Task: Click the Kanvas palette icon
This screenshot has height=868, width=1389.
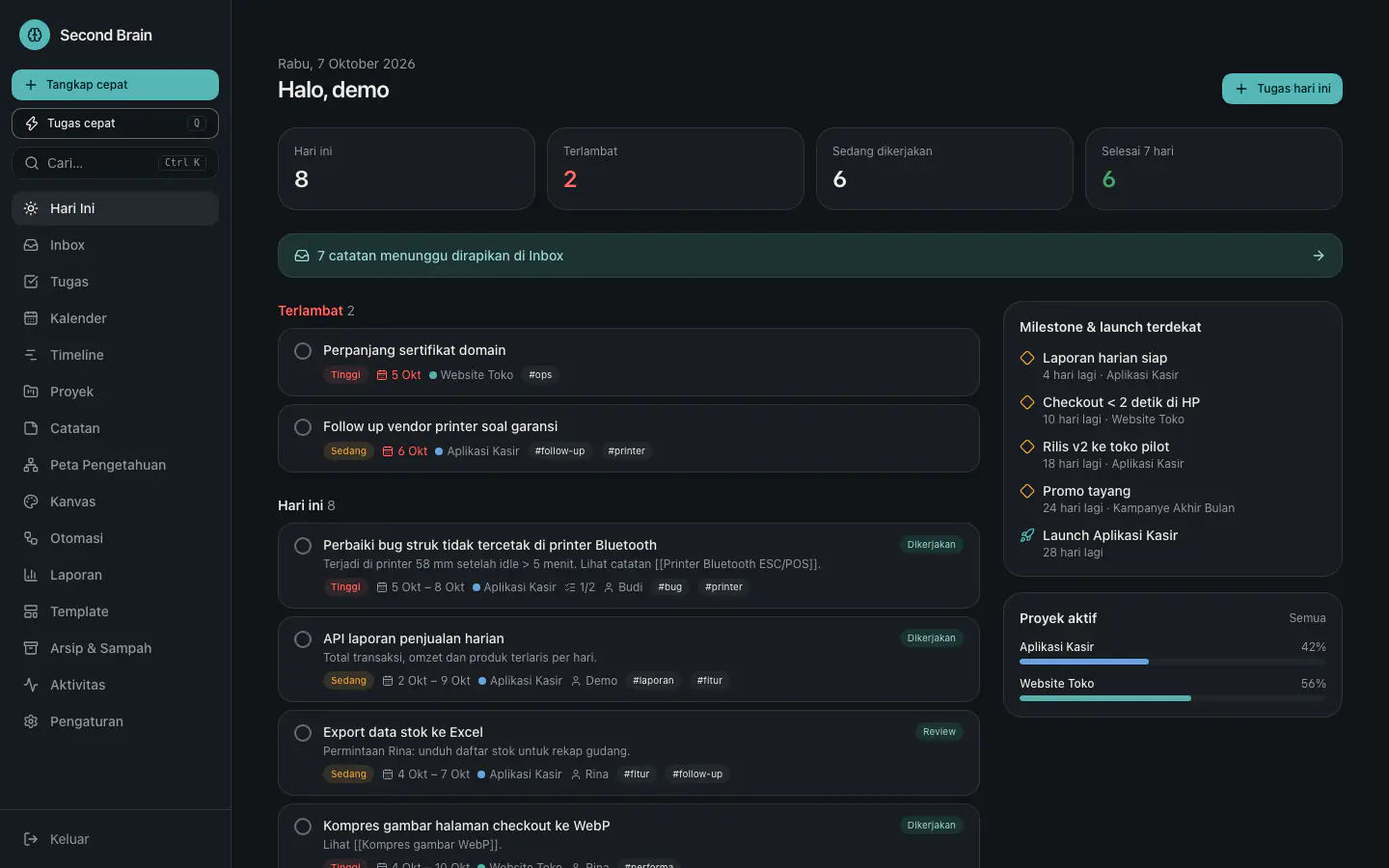Action: 31,502
